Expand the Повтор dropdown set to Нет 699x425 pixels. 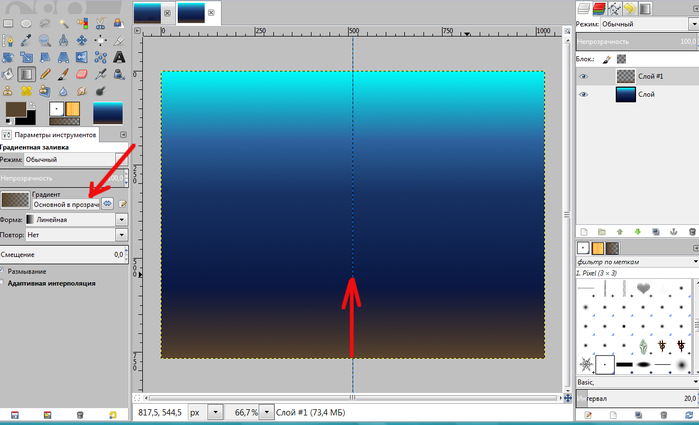pyautogui.click(x=76, y=234)
